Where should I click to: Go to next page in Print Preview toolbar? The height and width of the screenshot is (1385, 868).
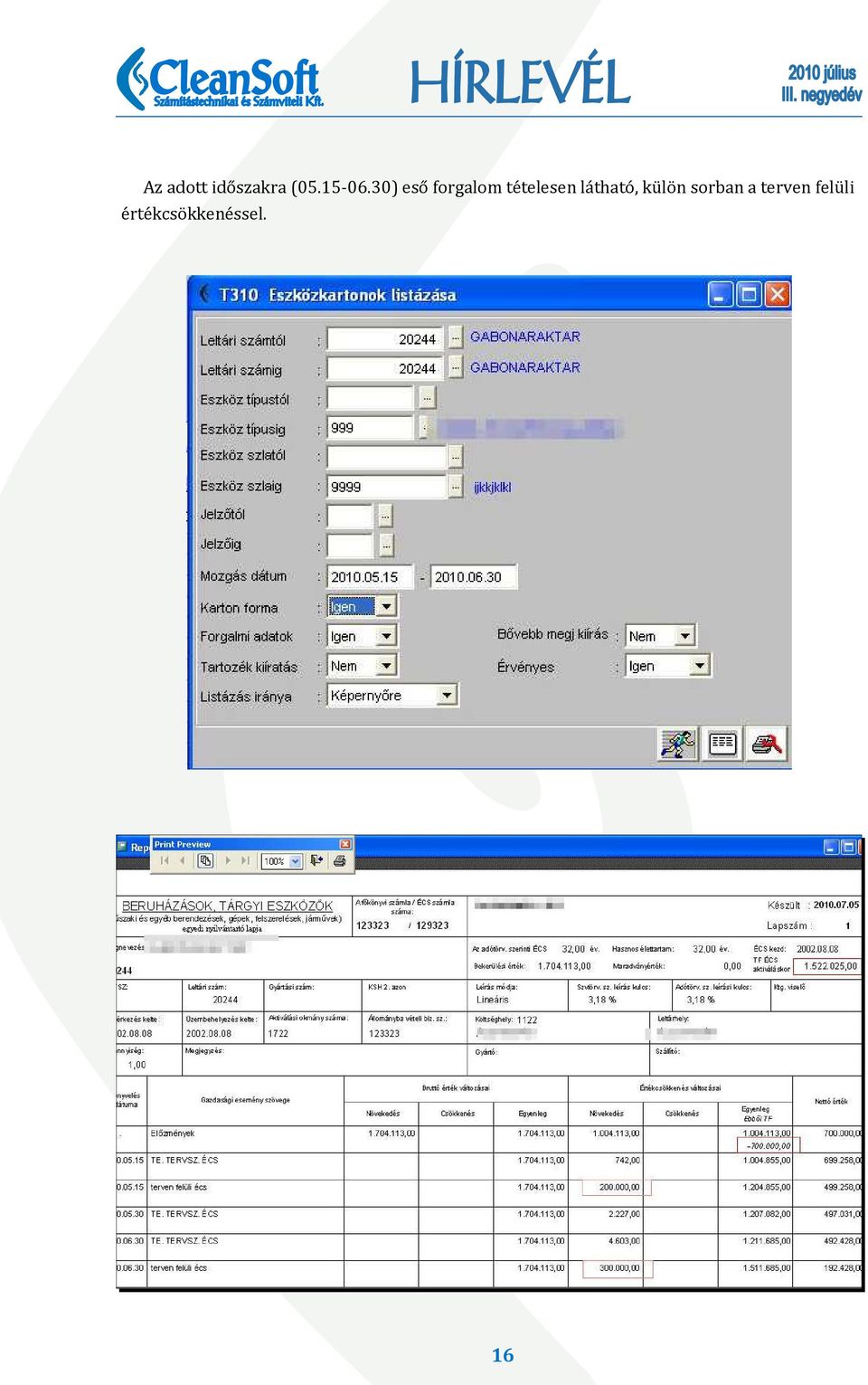coord(227,861)
